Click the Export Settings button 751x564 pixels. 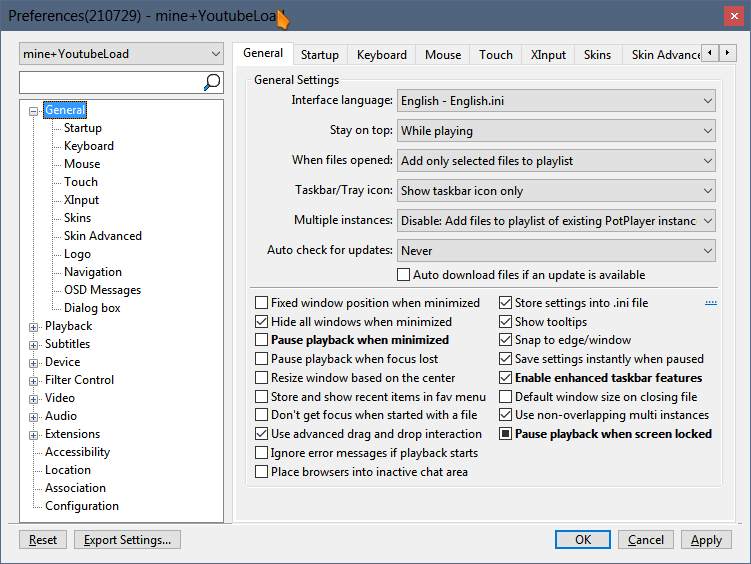(127, 540)
